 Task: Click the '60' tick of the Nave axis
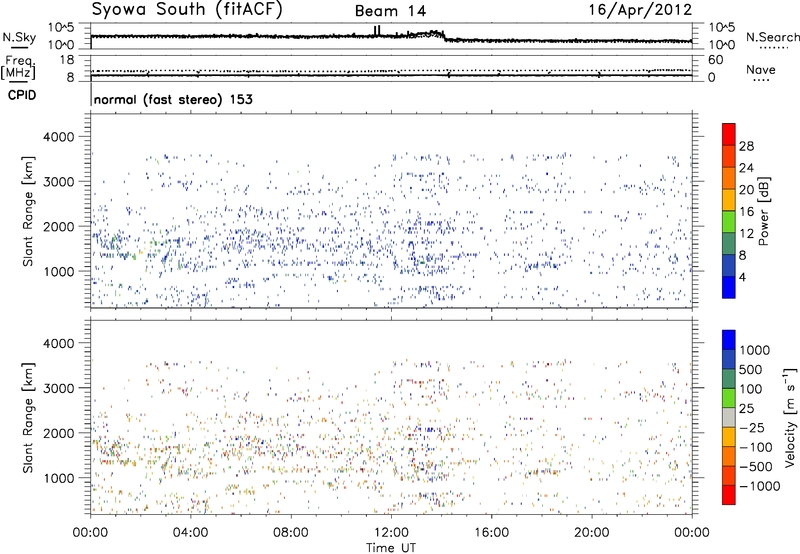715,60
